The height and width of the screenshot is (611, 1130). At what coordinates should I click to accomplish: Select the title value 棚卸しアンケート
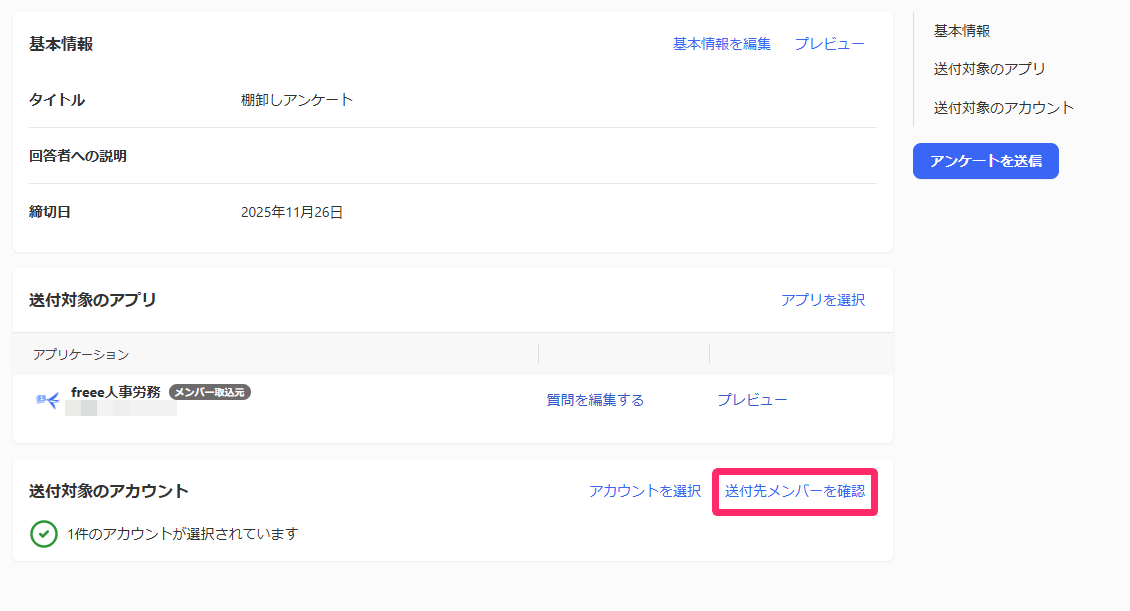pos(297,100)
